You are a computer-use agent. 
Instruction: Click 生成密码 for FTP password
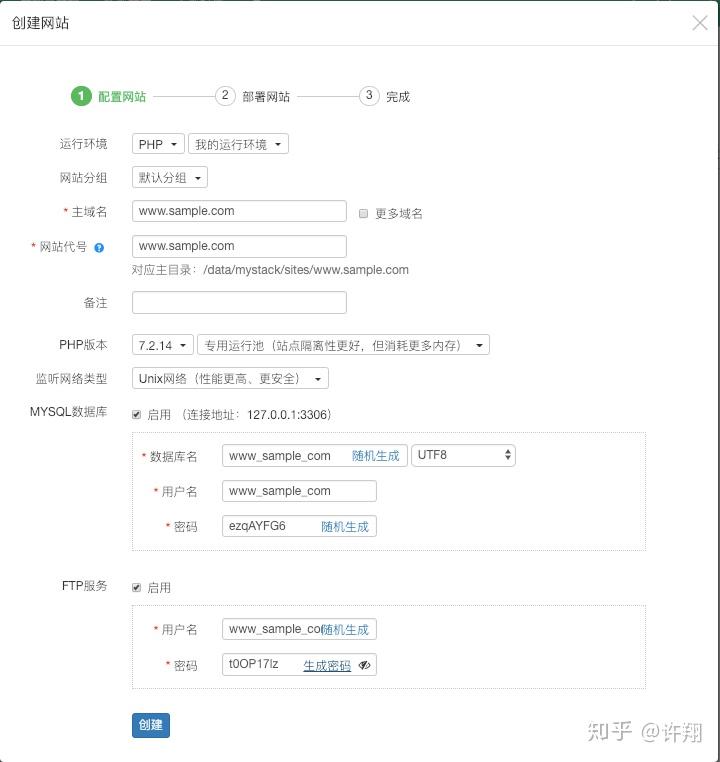pyautogui.click(x=327, y=665)
